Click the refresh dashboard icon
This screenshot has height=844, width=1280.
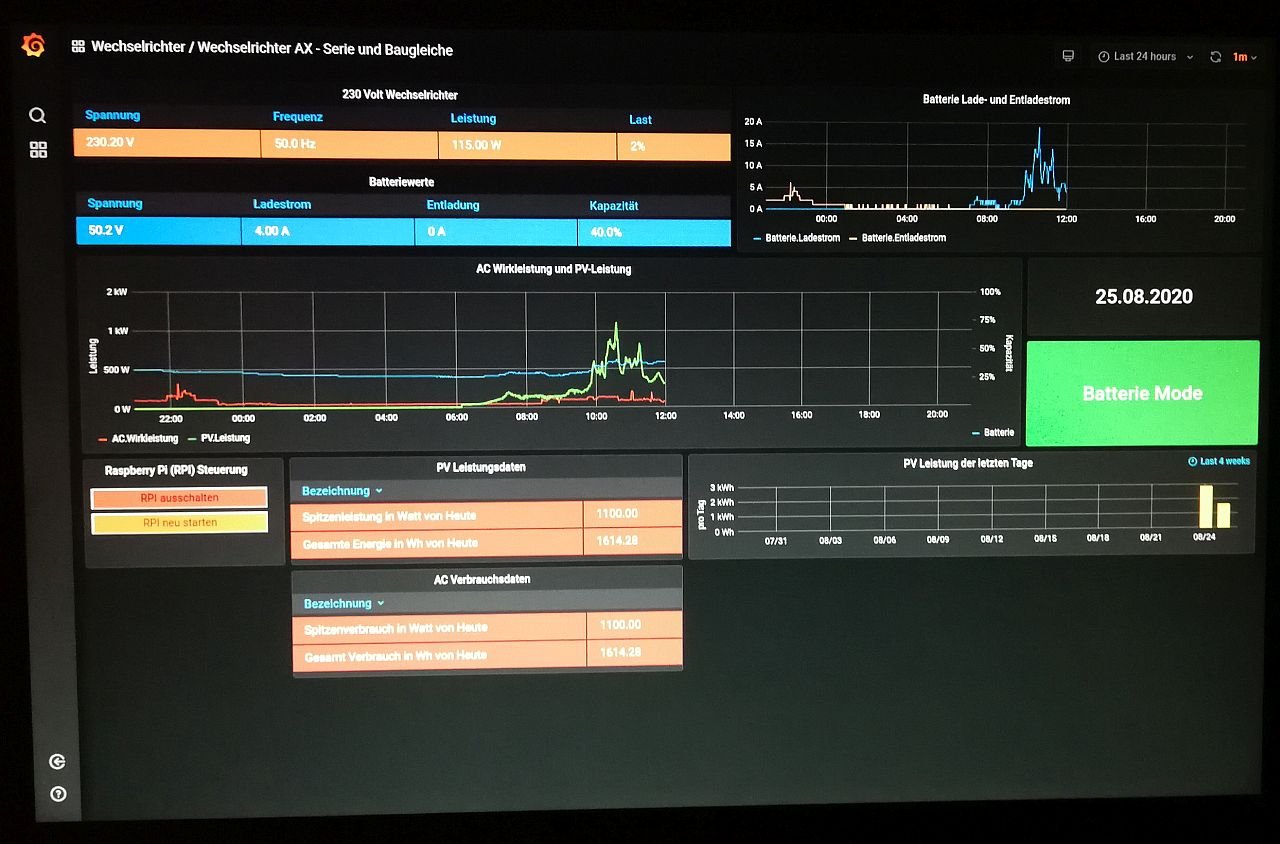(x=1215, y=57)
